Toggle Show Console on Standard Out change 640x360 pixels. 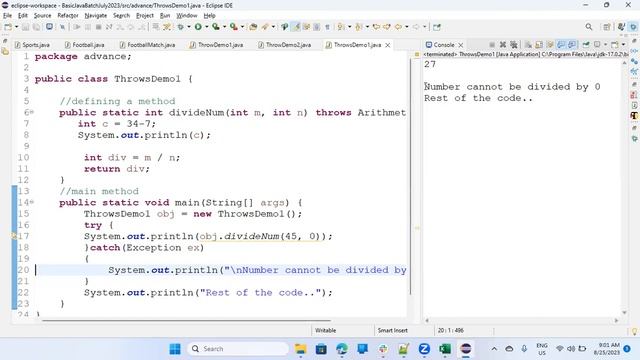click(x=561, y=44)
